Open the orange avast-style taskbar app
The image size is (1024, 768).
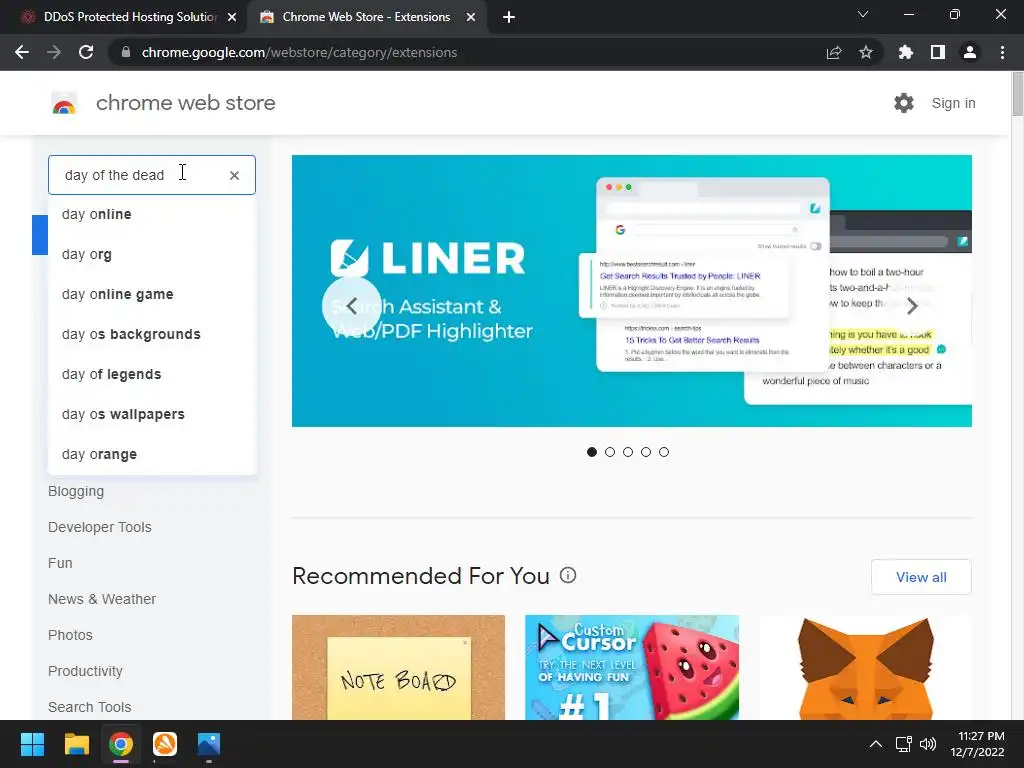165,744
